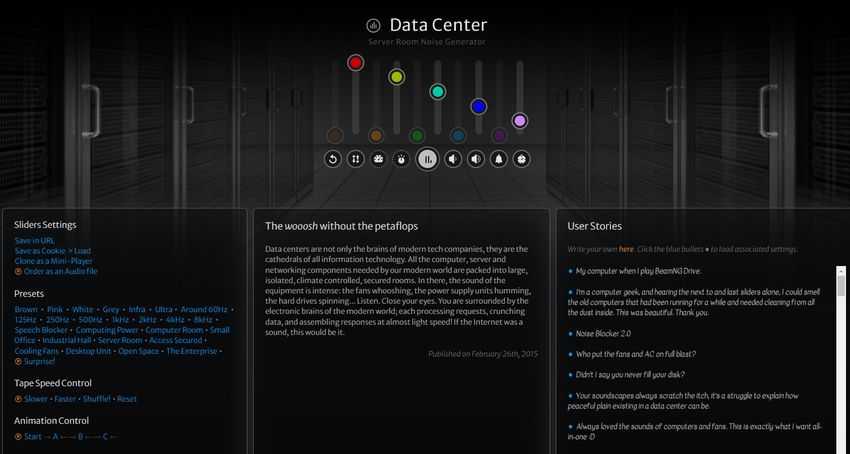Toggle the dim purple slider dot
This screenshot has width=850, height=454.
click(x=499, y=135)
